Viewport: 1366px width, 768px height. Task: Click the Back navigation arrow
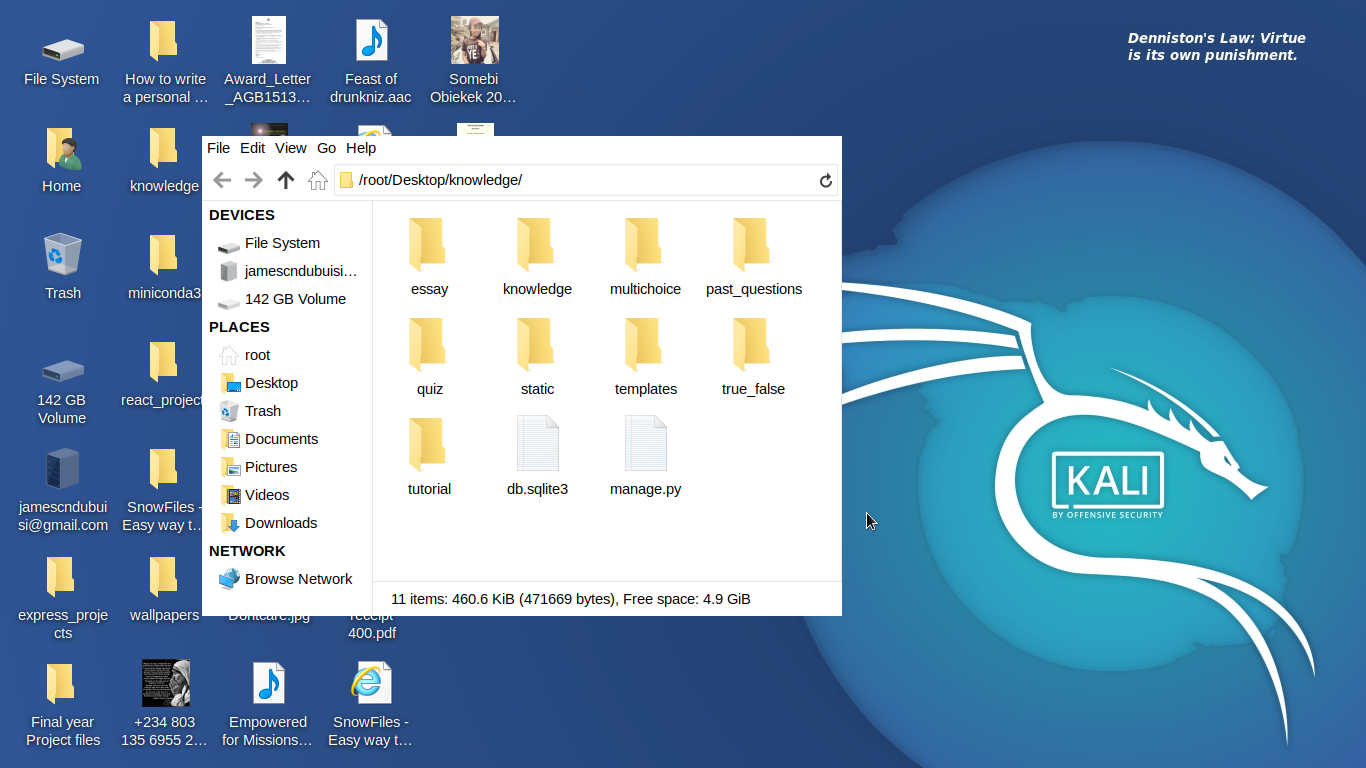pos(222,180)
